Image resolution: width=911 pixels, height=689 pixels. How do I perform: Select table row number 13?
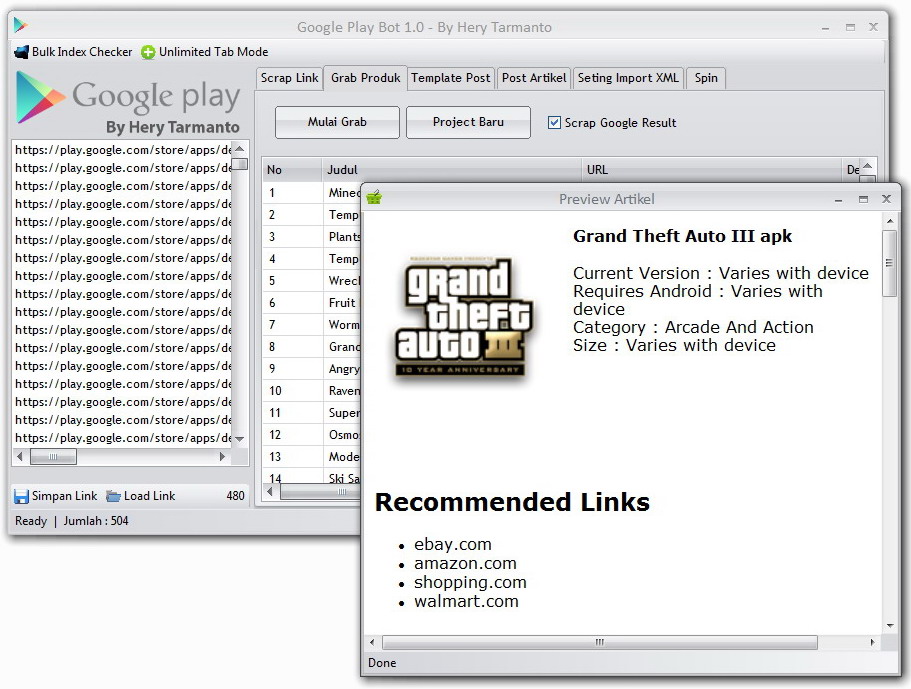coord(311,457)
